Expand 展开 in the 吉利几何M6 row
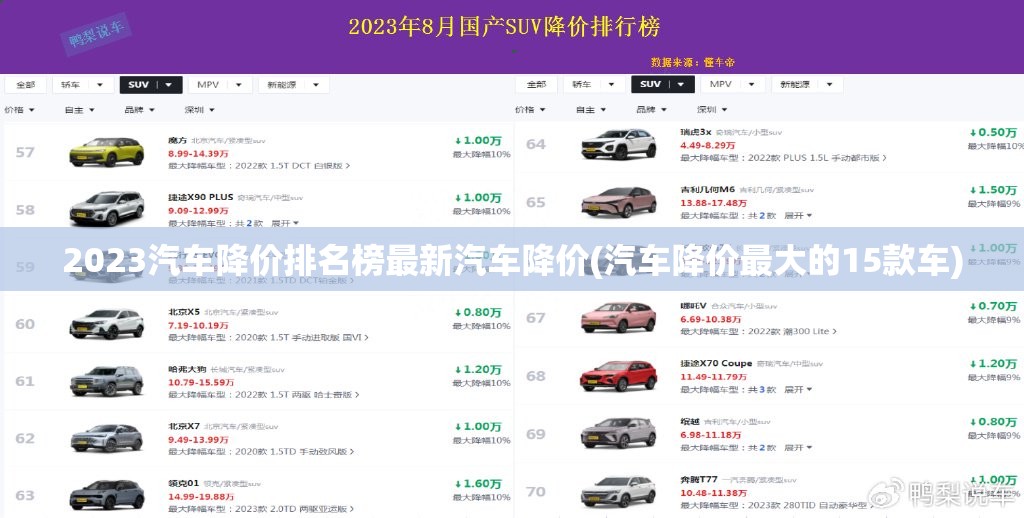 tap(798, 216)
